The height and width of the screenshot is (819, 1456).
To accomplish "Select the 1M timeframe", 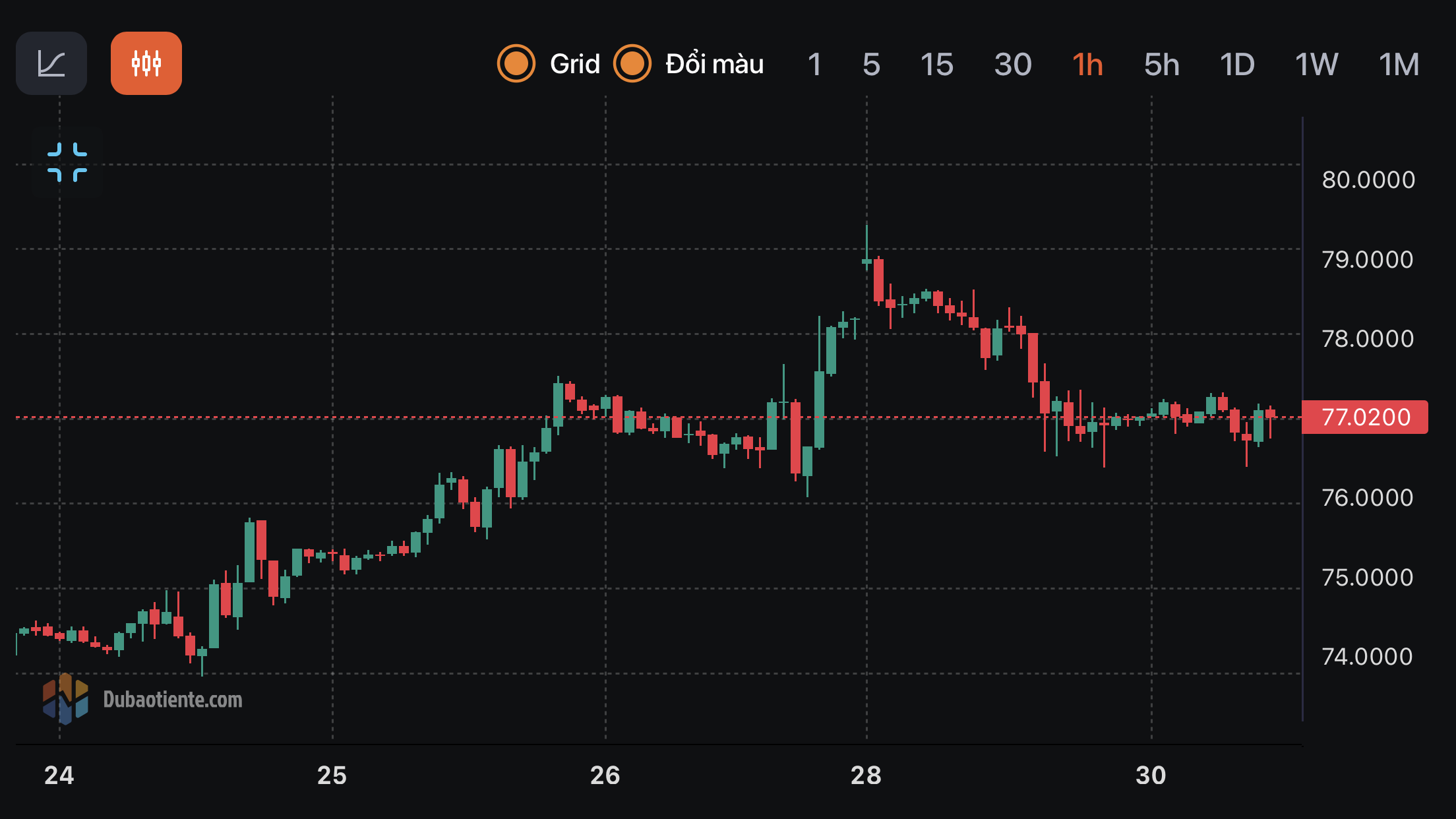I will pyautogui.click(x=1399, y=65).
